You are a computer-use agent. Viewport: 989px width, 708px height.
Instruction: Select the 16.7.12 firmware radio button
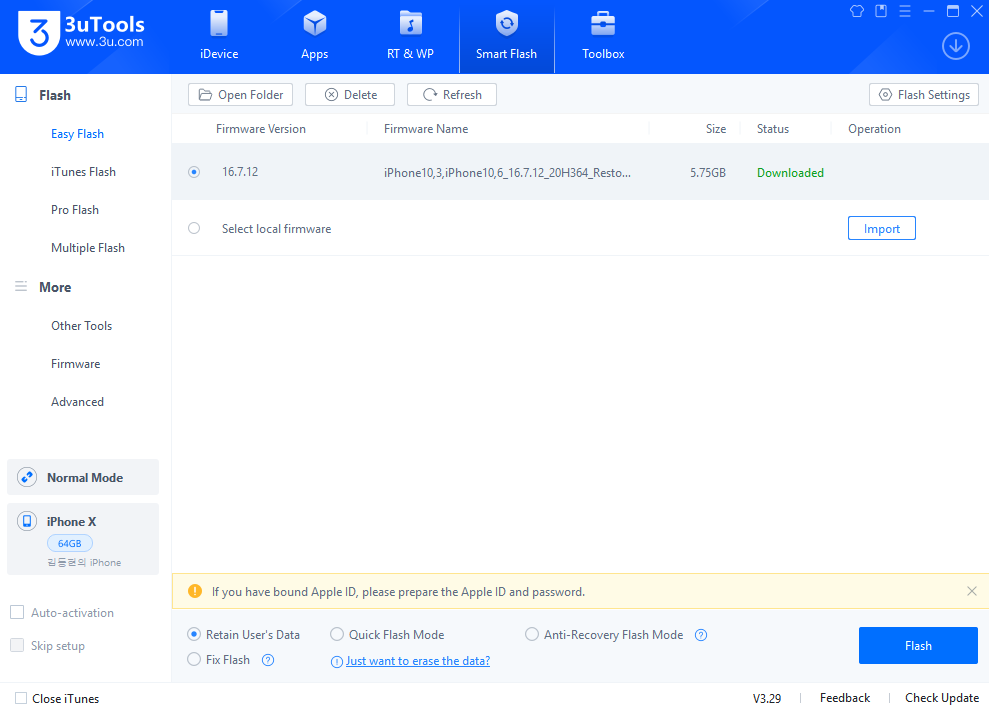[x=194, y=172]
